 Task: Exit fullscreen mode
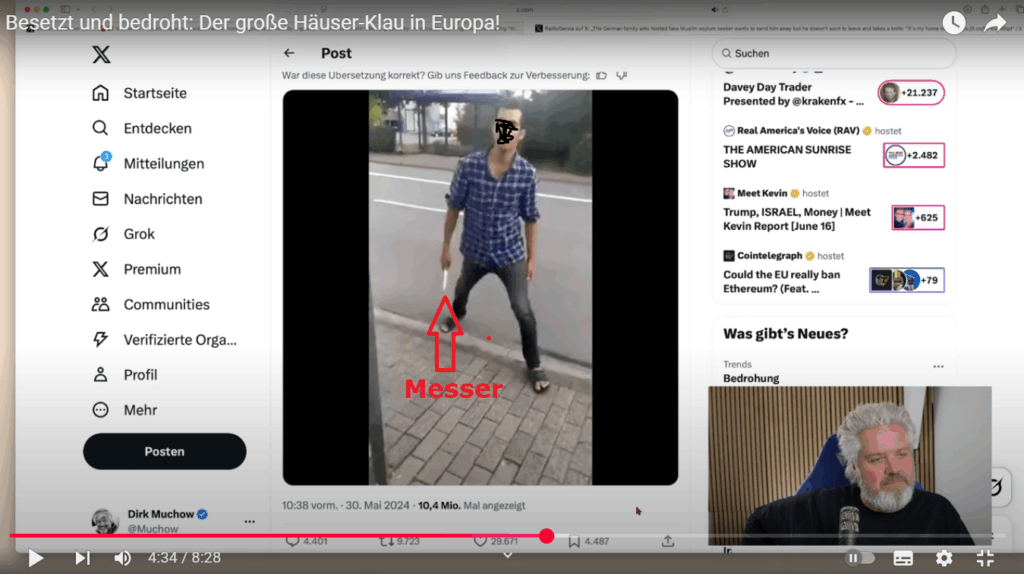(985, 558)
